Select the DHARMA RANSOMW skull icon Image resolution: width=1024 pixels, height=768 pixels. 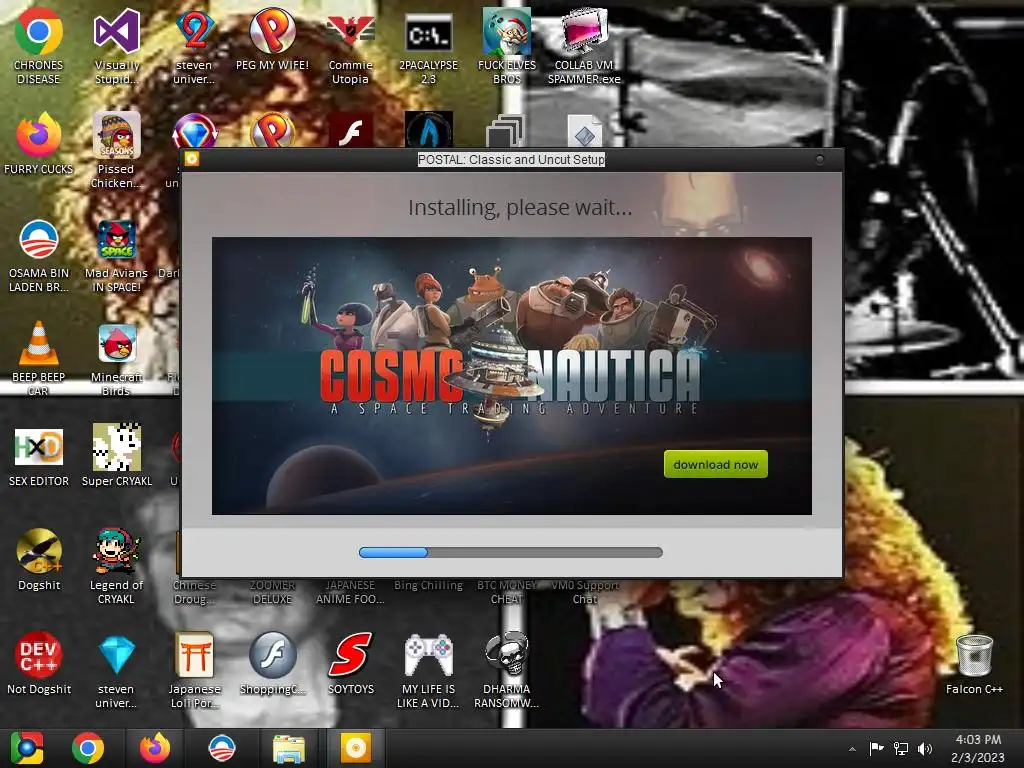(x=506, y=670)
